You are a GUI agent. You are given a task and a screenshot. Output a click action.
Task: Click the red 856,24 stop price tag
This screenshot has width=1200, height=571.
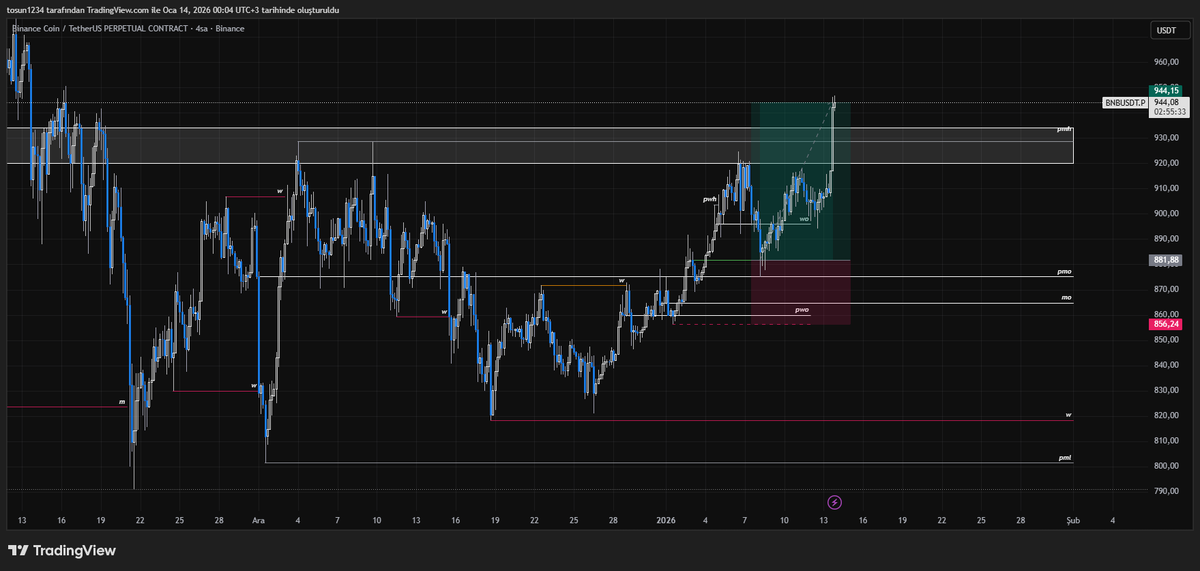tap(1166, 324)
